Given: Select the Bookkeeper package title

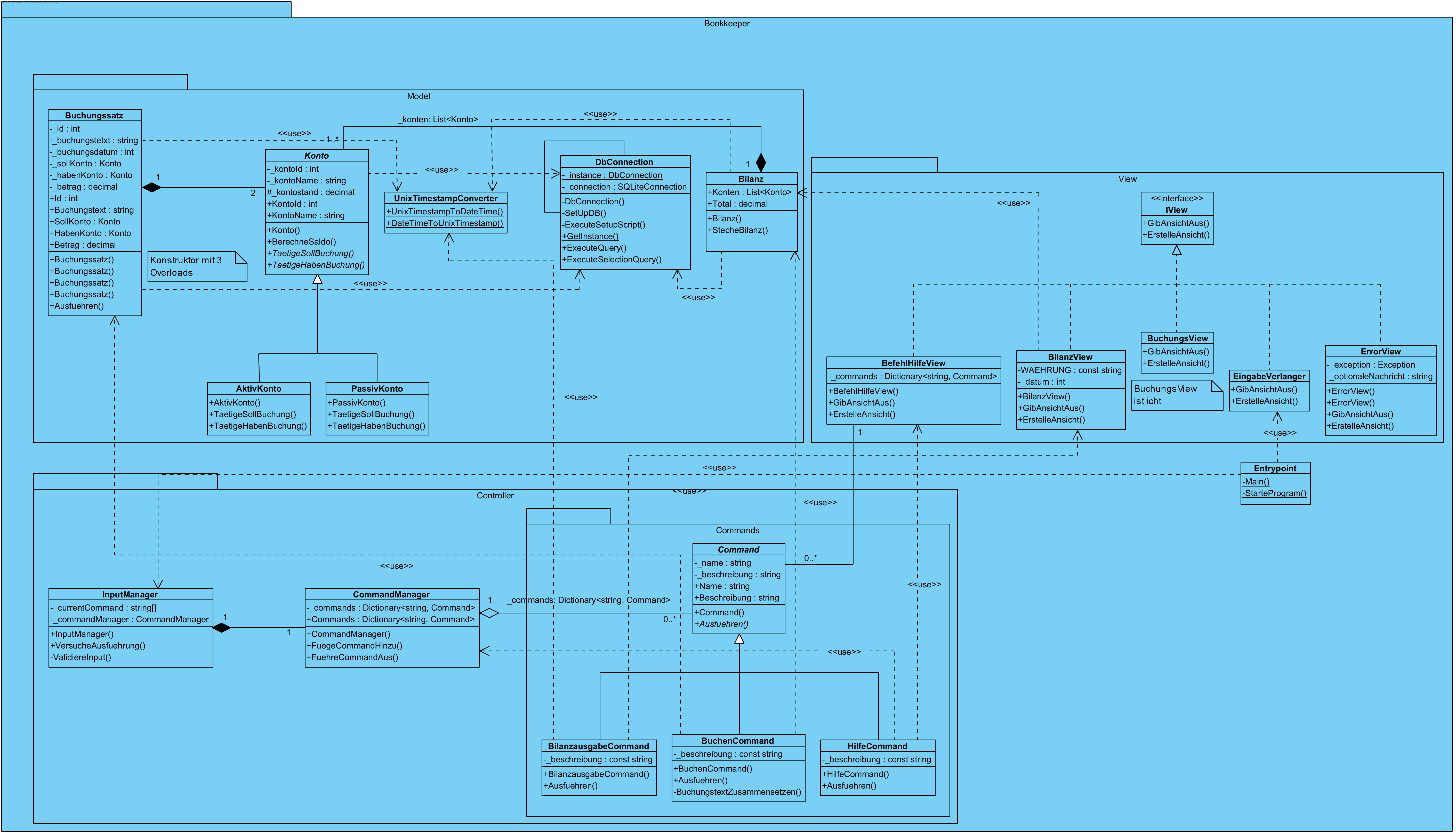Looking at the screenshot, I should (x=727, y=24).
